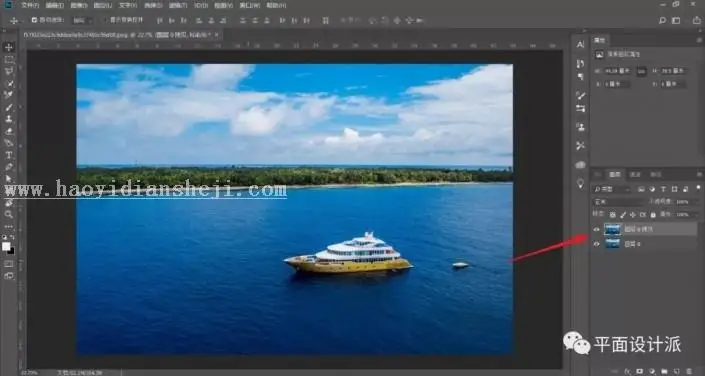Open the AI character panel icon
This screenshot has height=376, width=705.
pyautogui.click(x=580, y=45)
